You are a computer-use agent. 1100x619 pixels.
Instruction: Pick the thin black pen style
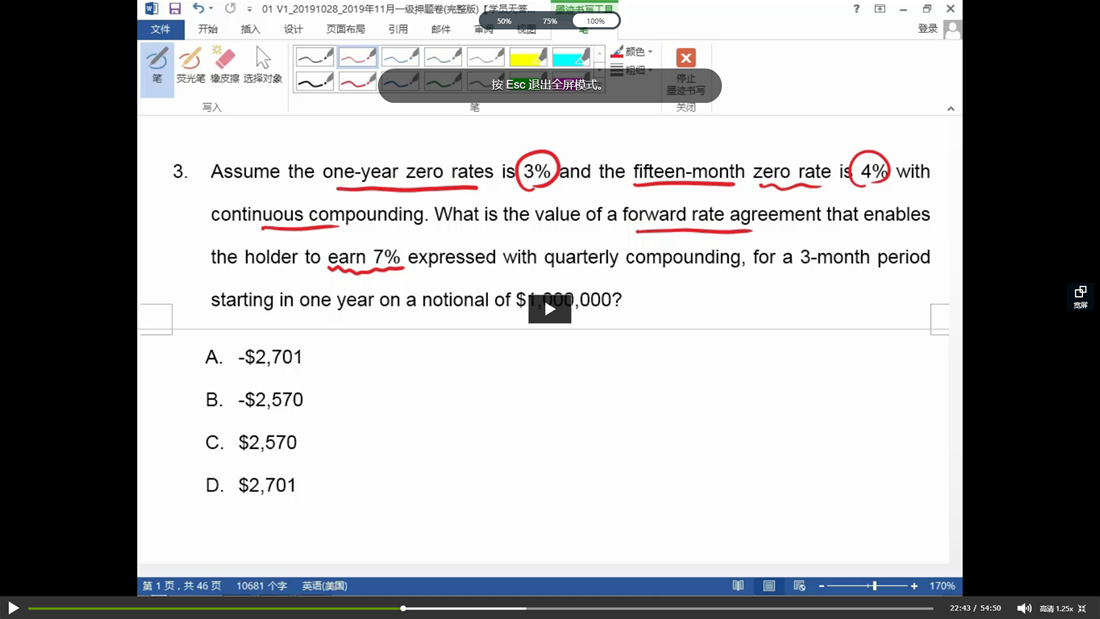[x=314, y=57]
